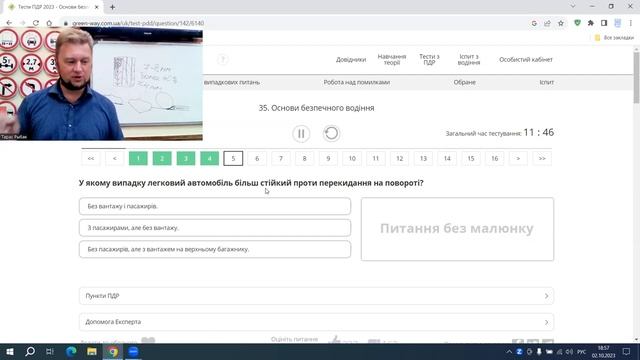
Task: Open Zoom app on taskbar
Action: pos(133,351)
